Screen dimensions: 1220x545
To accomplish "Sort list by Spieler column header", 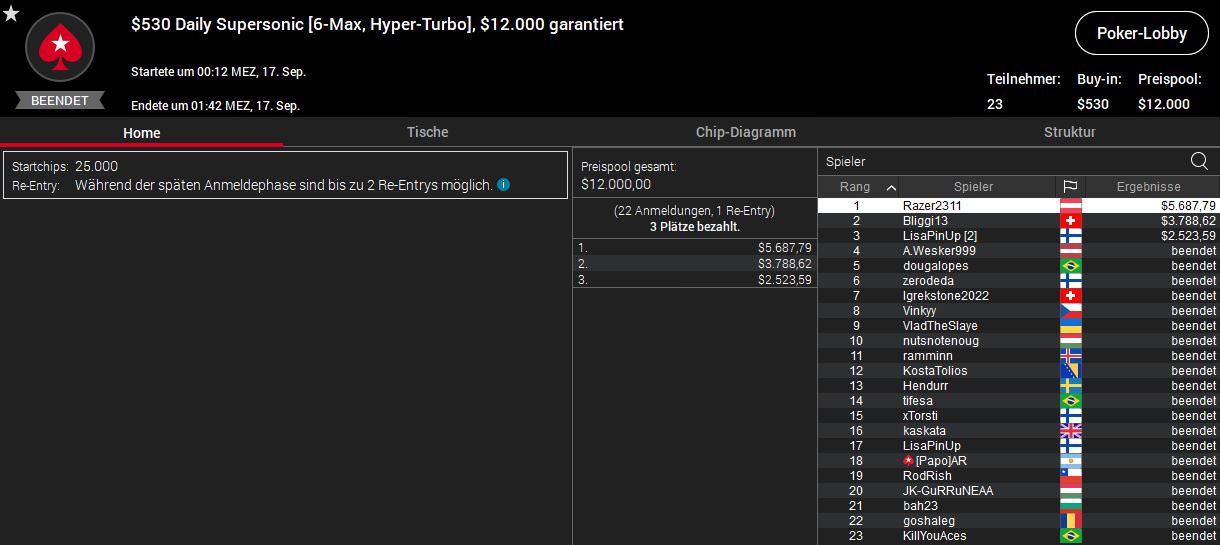I will tap(973, 187).
